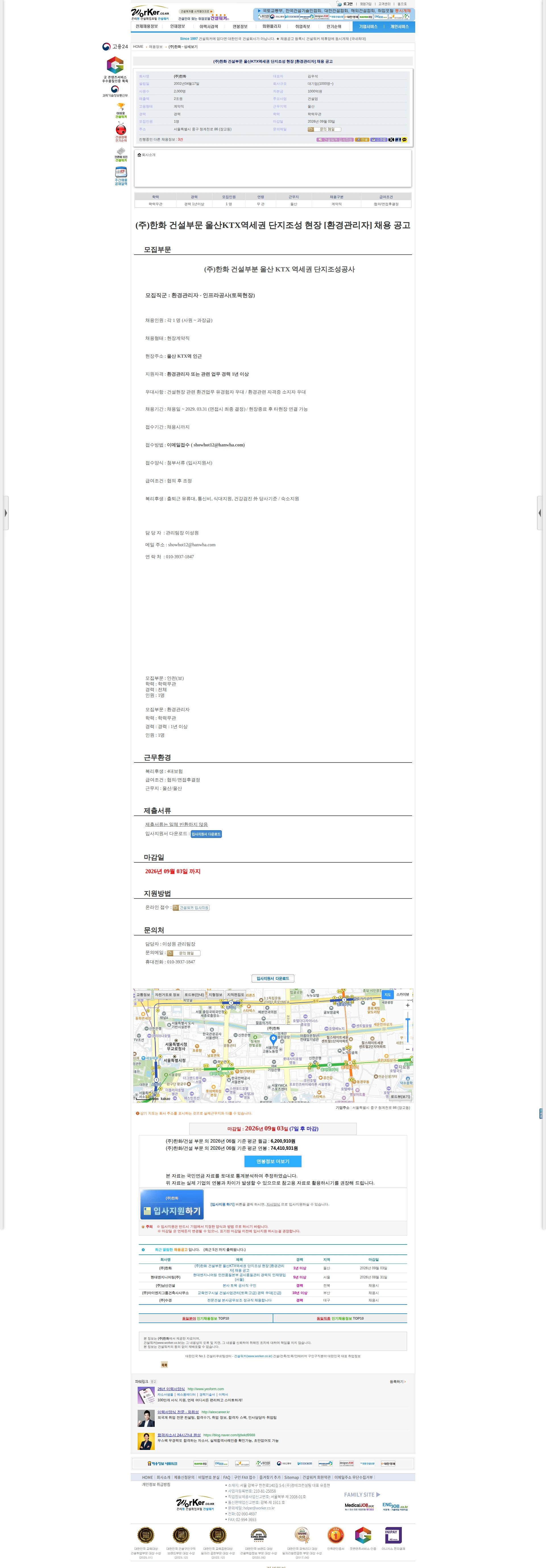Click the FAMILY SITE arrow
The width and height of the screenshot is (546, 1568).
point(378,1494)
